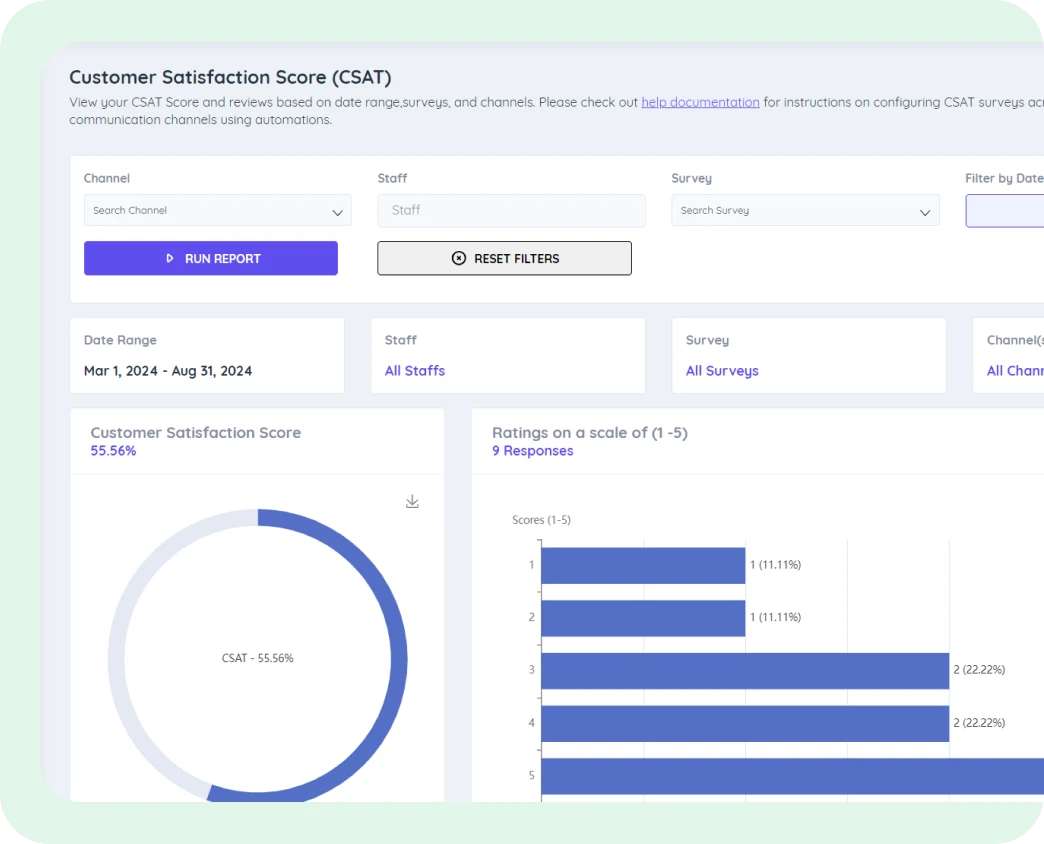This screenshot has width=1044, height=844.
Task: Select the bar for score 1
Action: point(643,565)
